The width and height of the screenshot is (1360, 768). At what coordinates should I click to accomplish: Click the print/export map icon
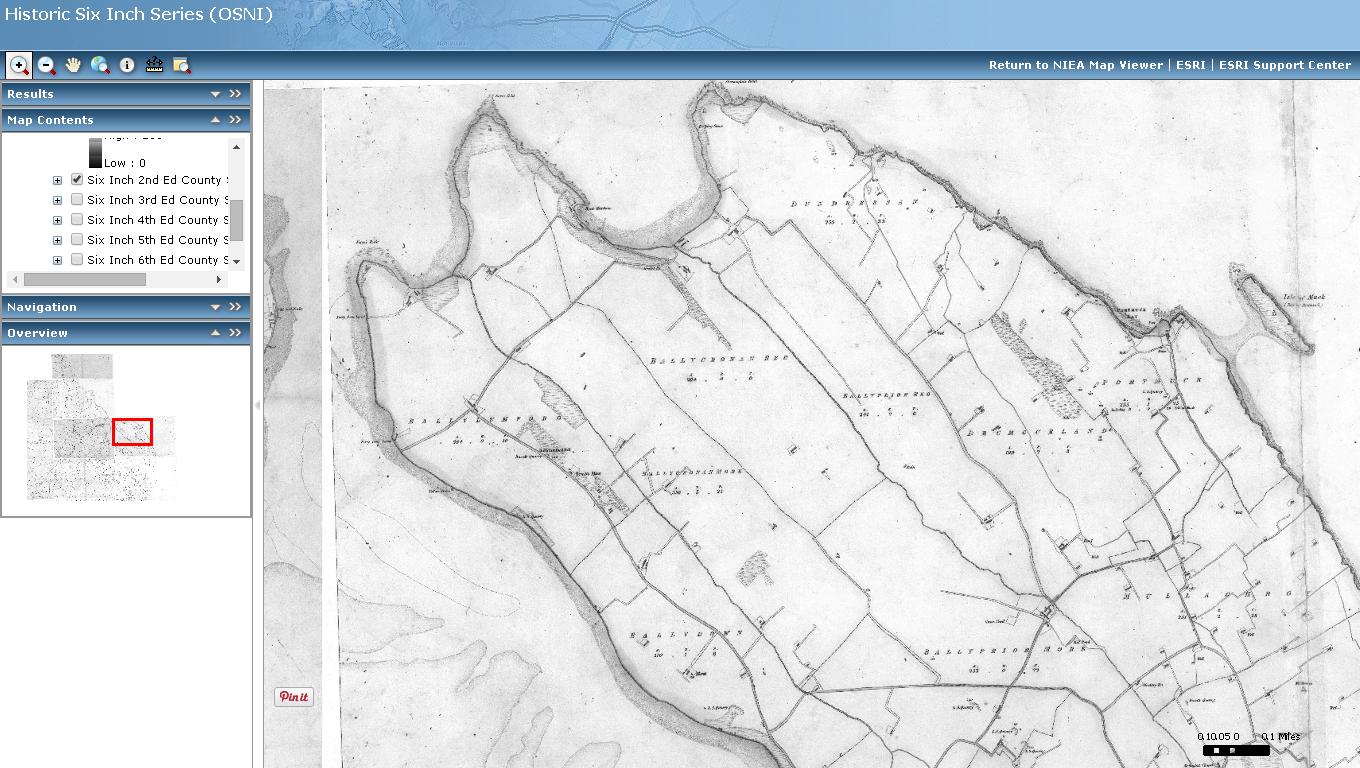[181, 64]
